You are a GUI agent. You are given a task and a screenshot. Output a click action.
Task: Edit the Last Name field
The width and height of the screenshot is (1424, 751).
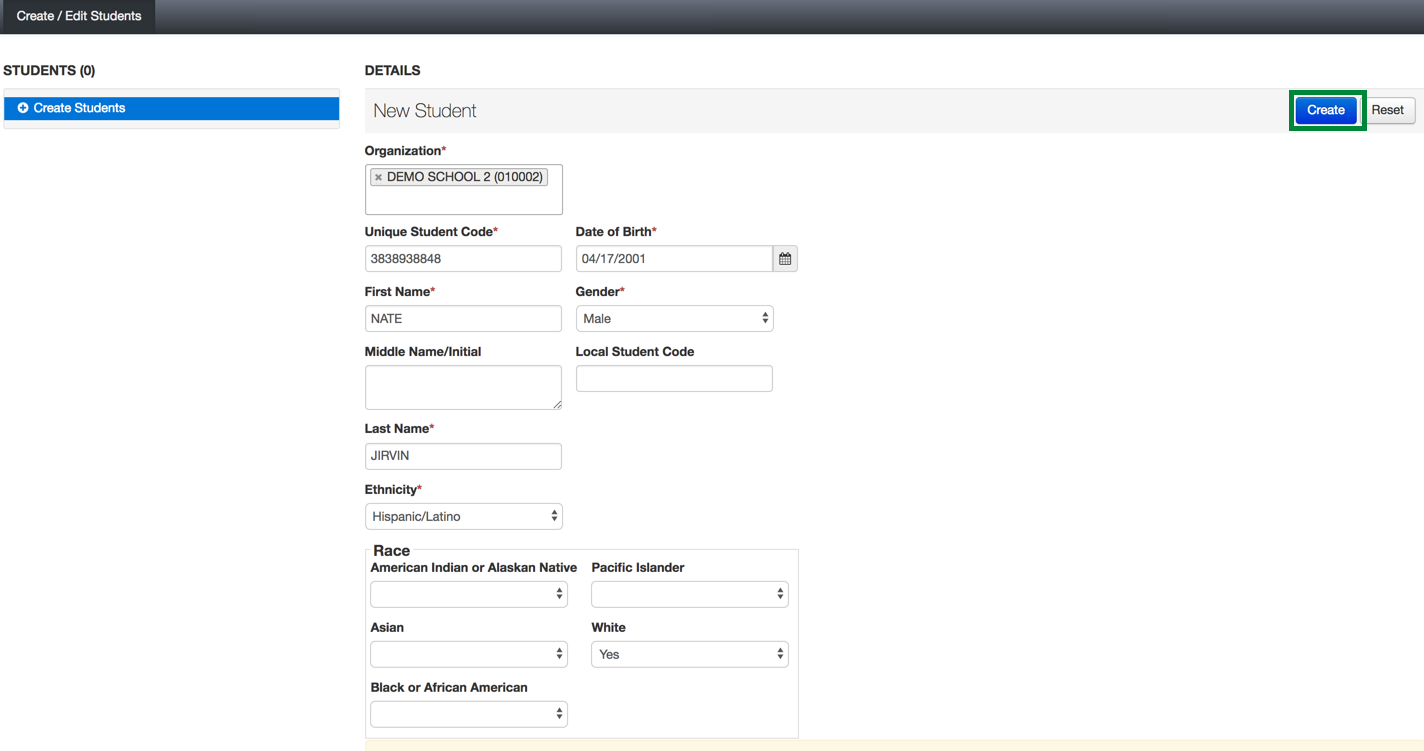pyautogui.click(x=463, y=456)
